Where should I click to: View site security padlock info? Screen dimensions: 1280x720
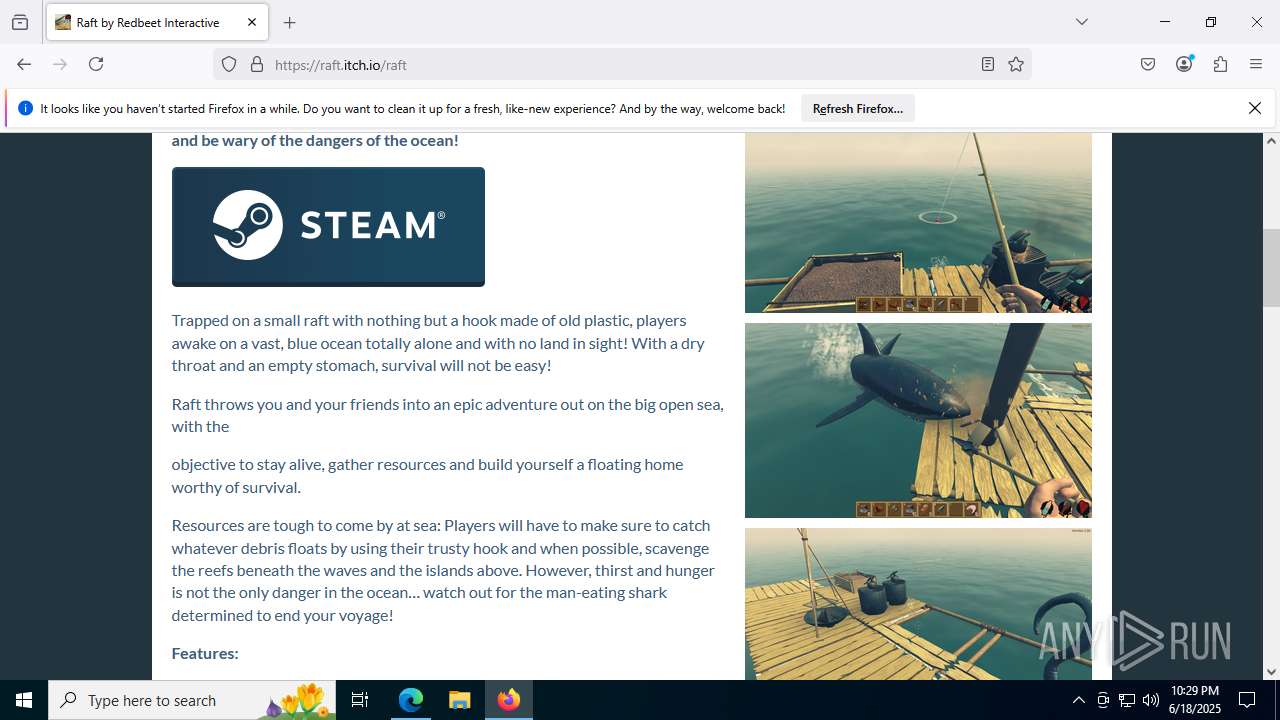257,64
